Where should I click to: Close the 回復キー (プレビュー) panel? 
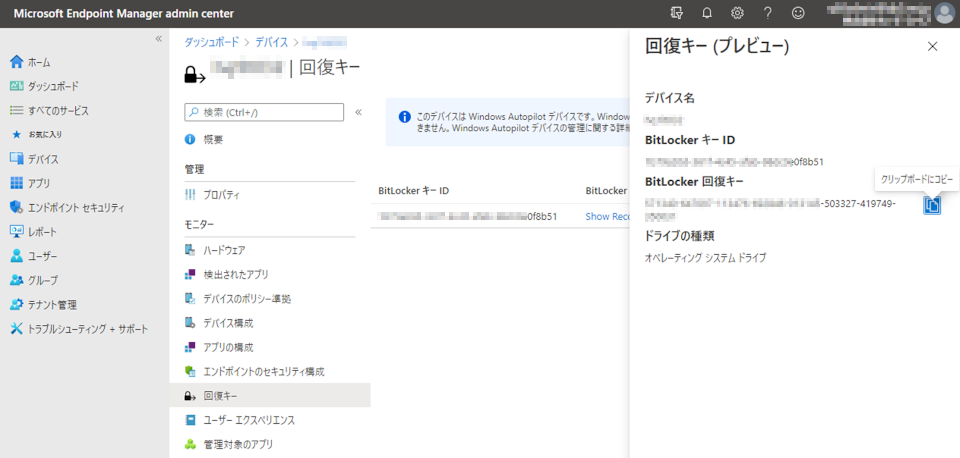(932, 47)
